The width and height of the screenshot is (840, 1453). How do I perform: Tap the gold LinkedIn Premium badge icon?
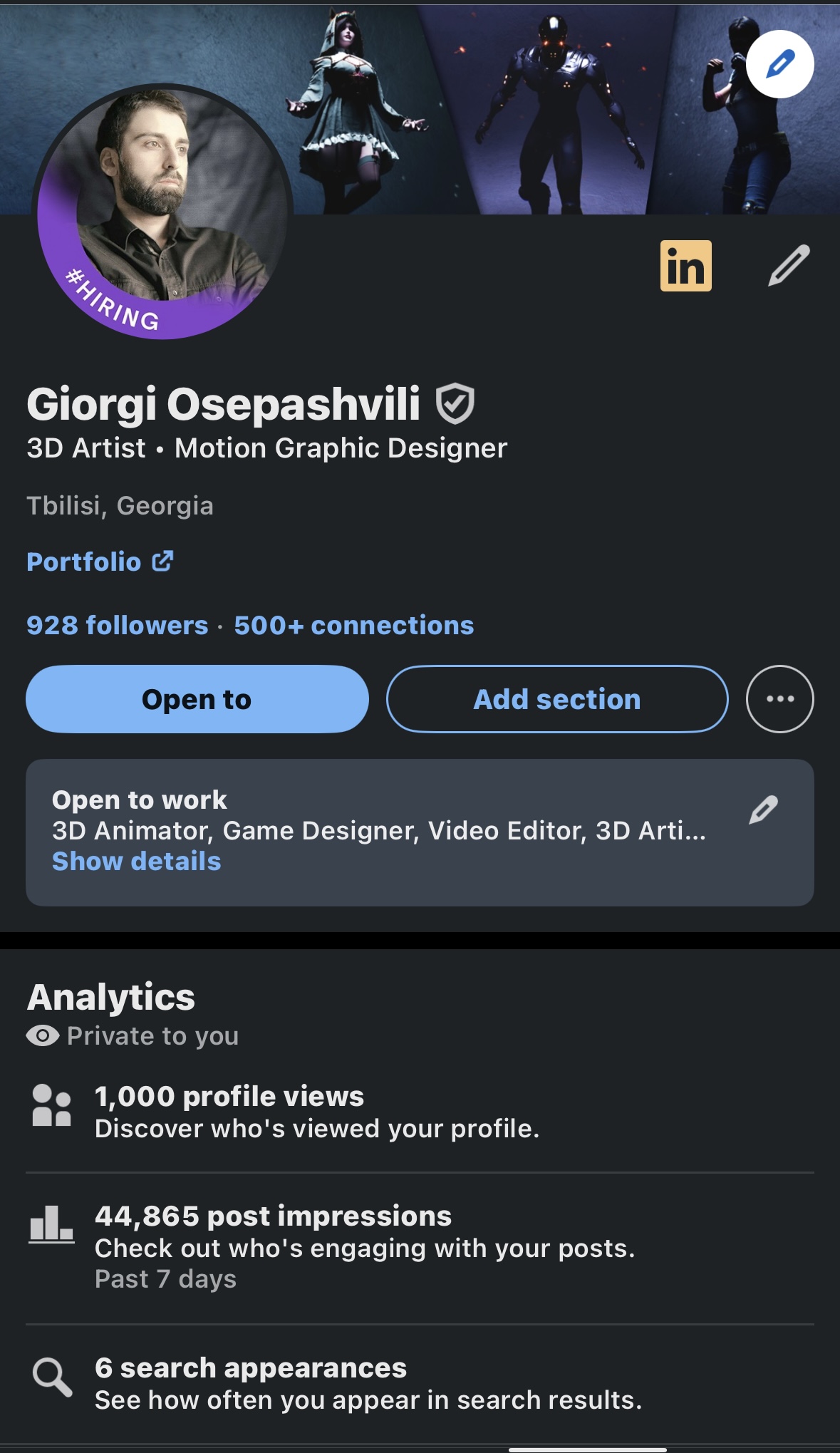coord(685,266)
